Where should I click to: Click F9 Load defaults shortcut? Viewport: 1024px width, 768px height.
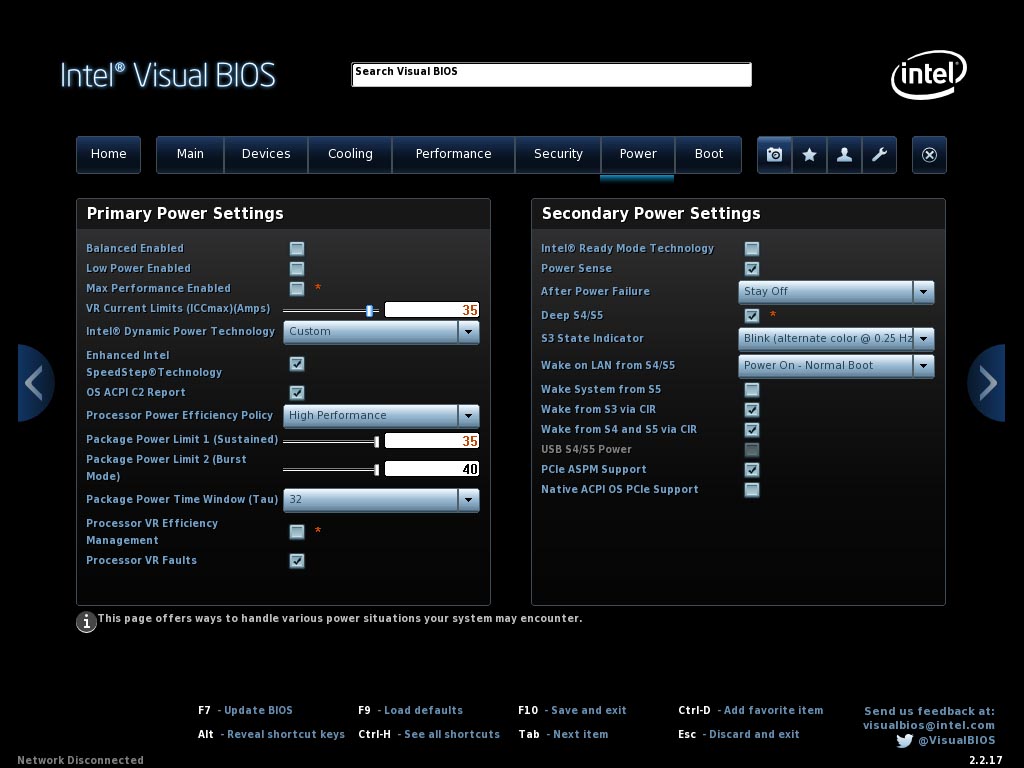point(410,711)
